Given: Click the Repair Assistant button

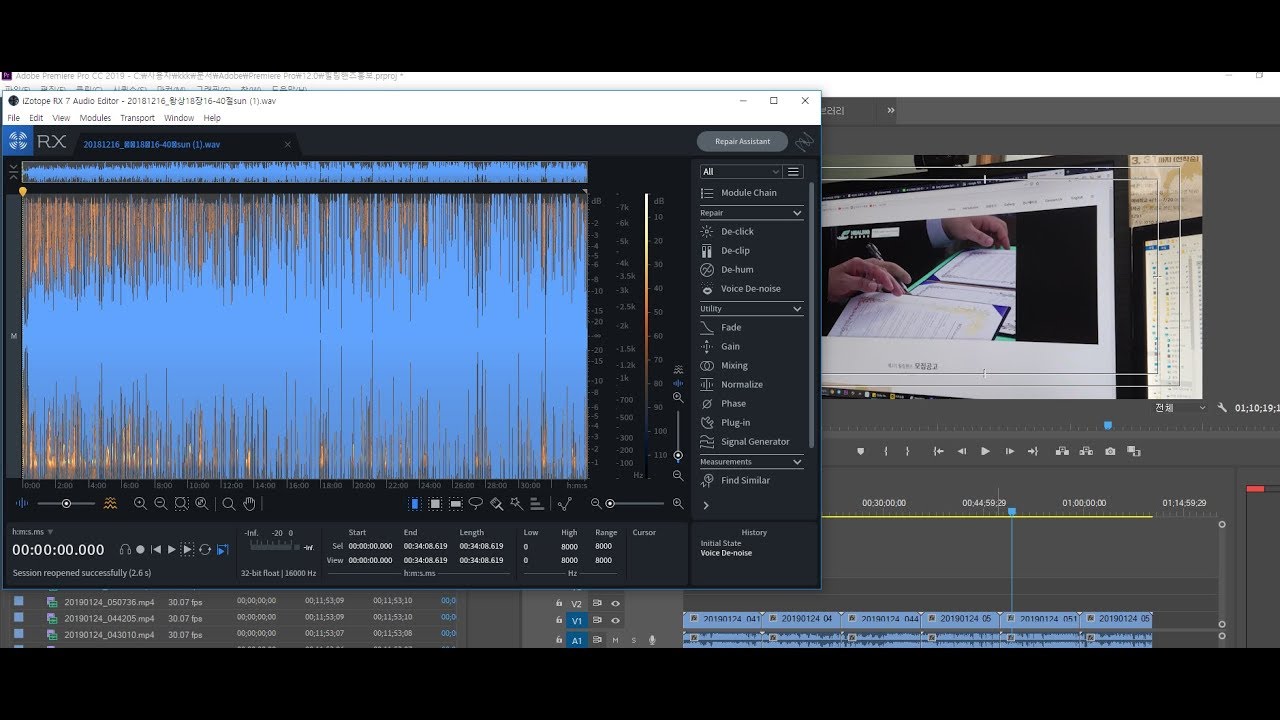Looking at the screenshot, I should (743, 142).
